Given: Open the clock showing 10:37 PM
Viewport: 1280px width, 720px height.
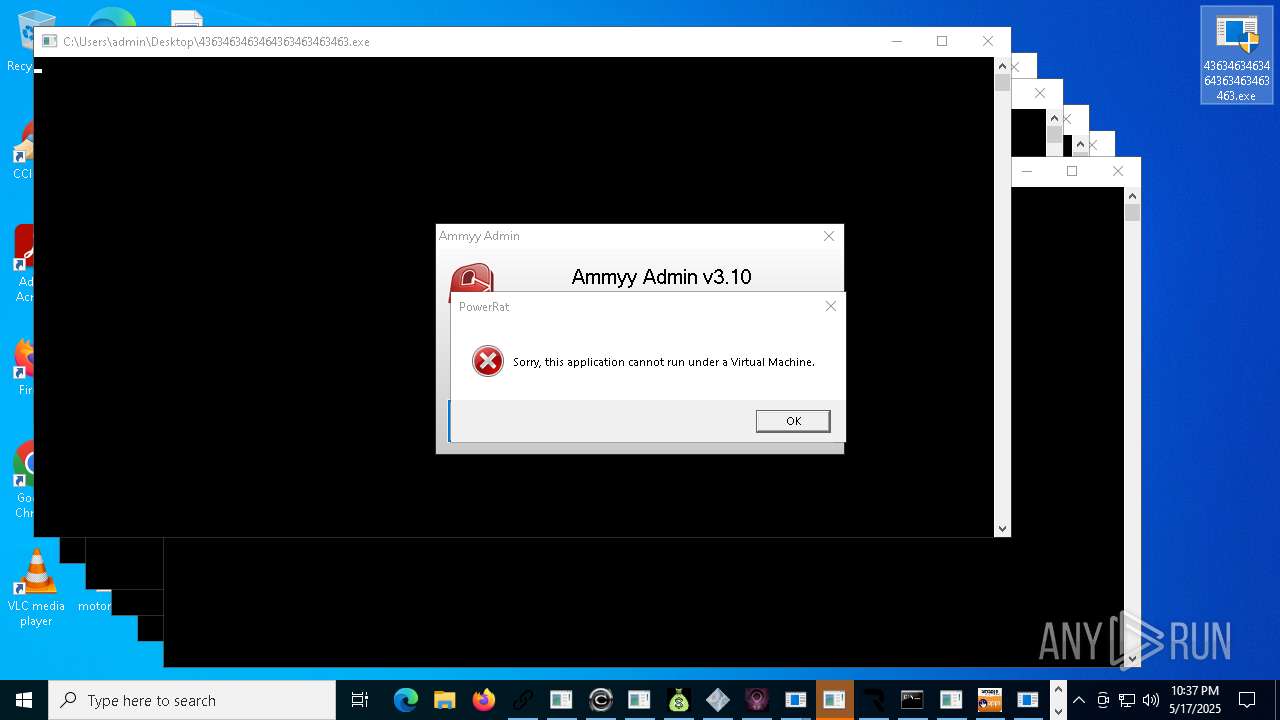Looking at the screenshot, I should point(1195,700).
